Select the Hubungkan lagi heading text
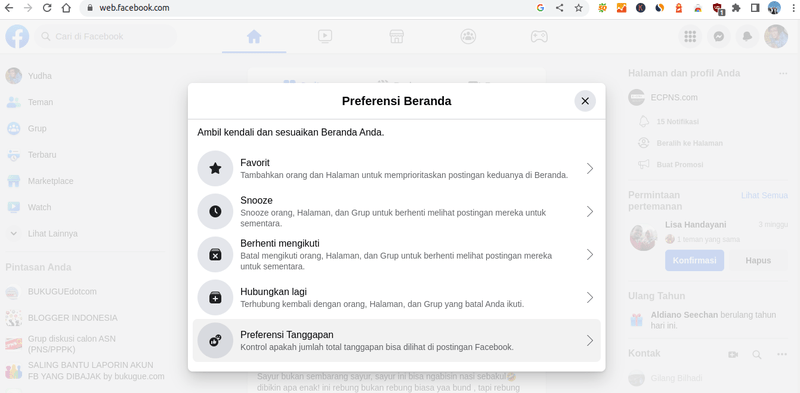800x393 pixels. coord(273,292)
